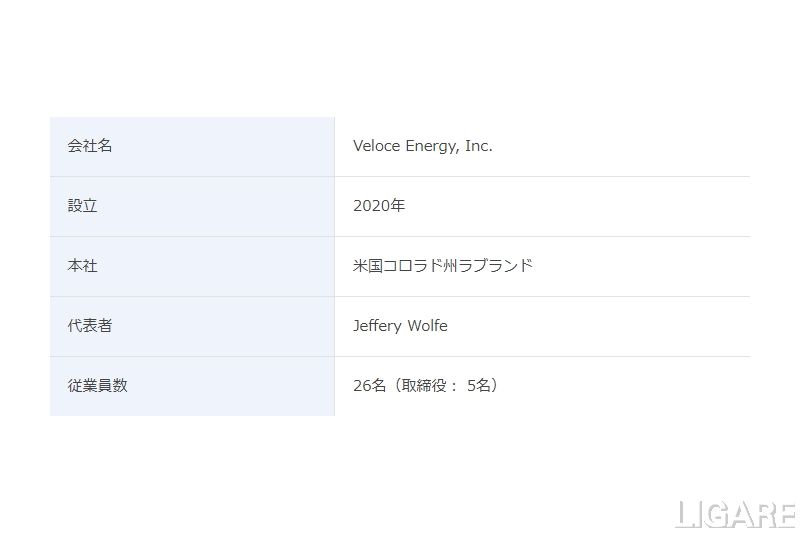This screenshot has width=800, height=533.
Task: Click the 26名 employee count text
Action: tap(369, 385)
